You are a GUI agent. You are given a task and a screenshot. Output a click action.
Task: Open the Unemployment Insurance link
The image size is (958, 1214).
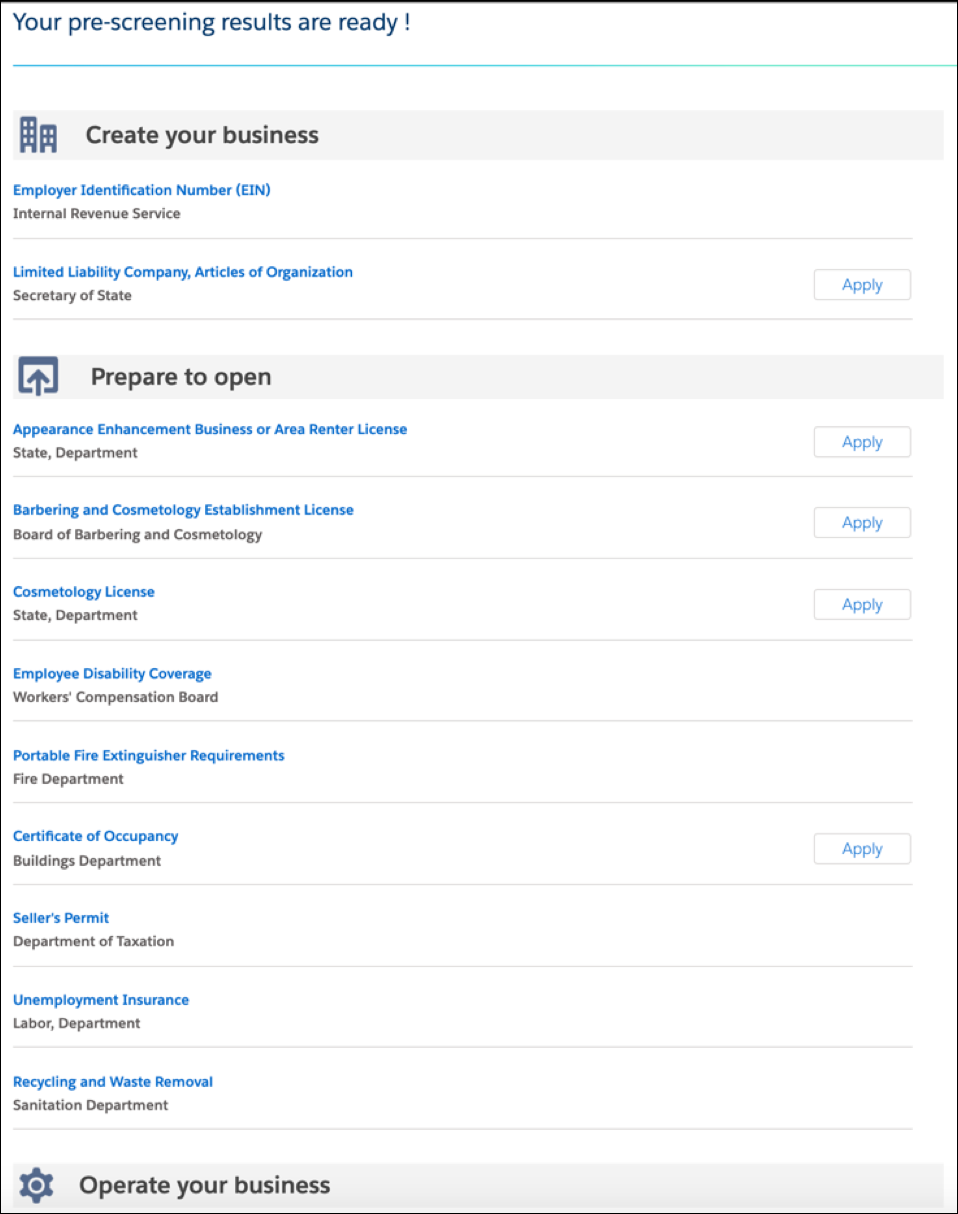pyautogui.click(x=100, y=999)
